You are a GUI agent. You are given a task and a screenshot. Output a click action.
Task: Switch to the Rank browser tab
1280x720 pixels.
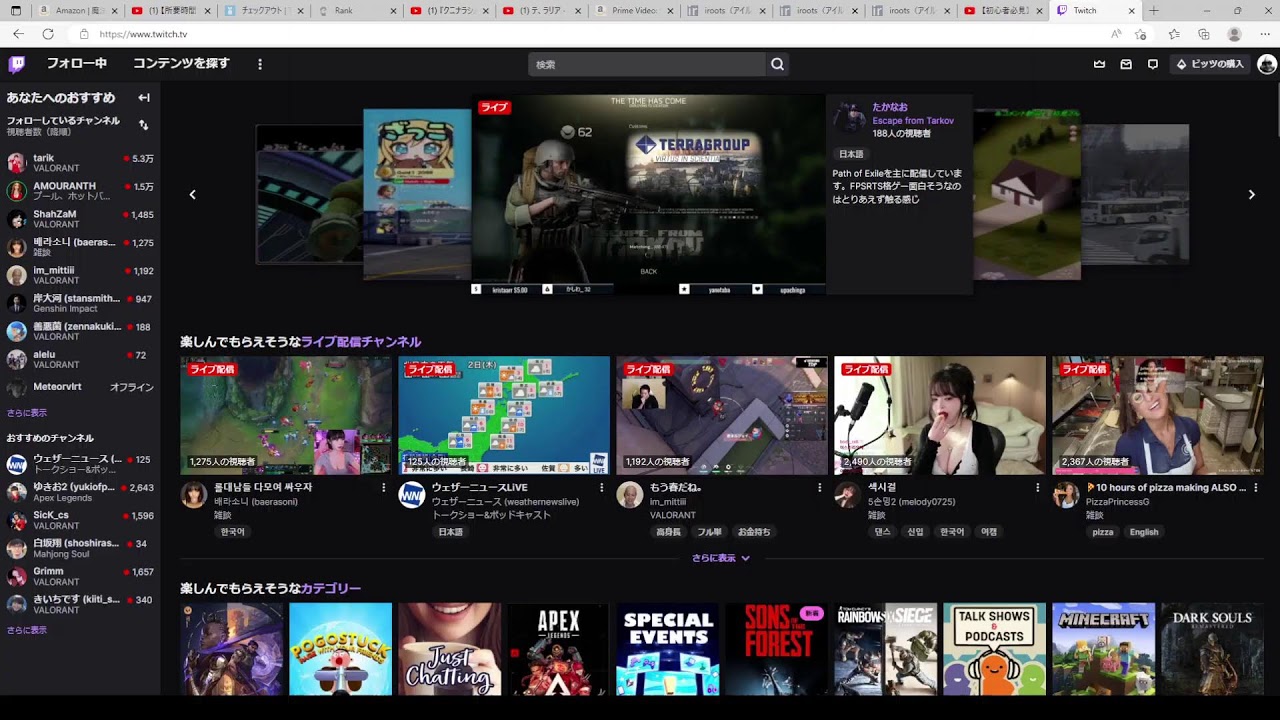355,11
